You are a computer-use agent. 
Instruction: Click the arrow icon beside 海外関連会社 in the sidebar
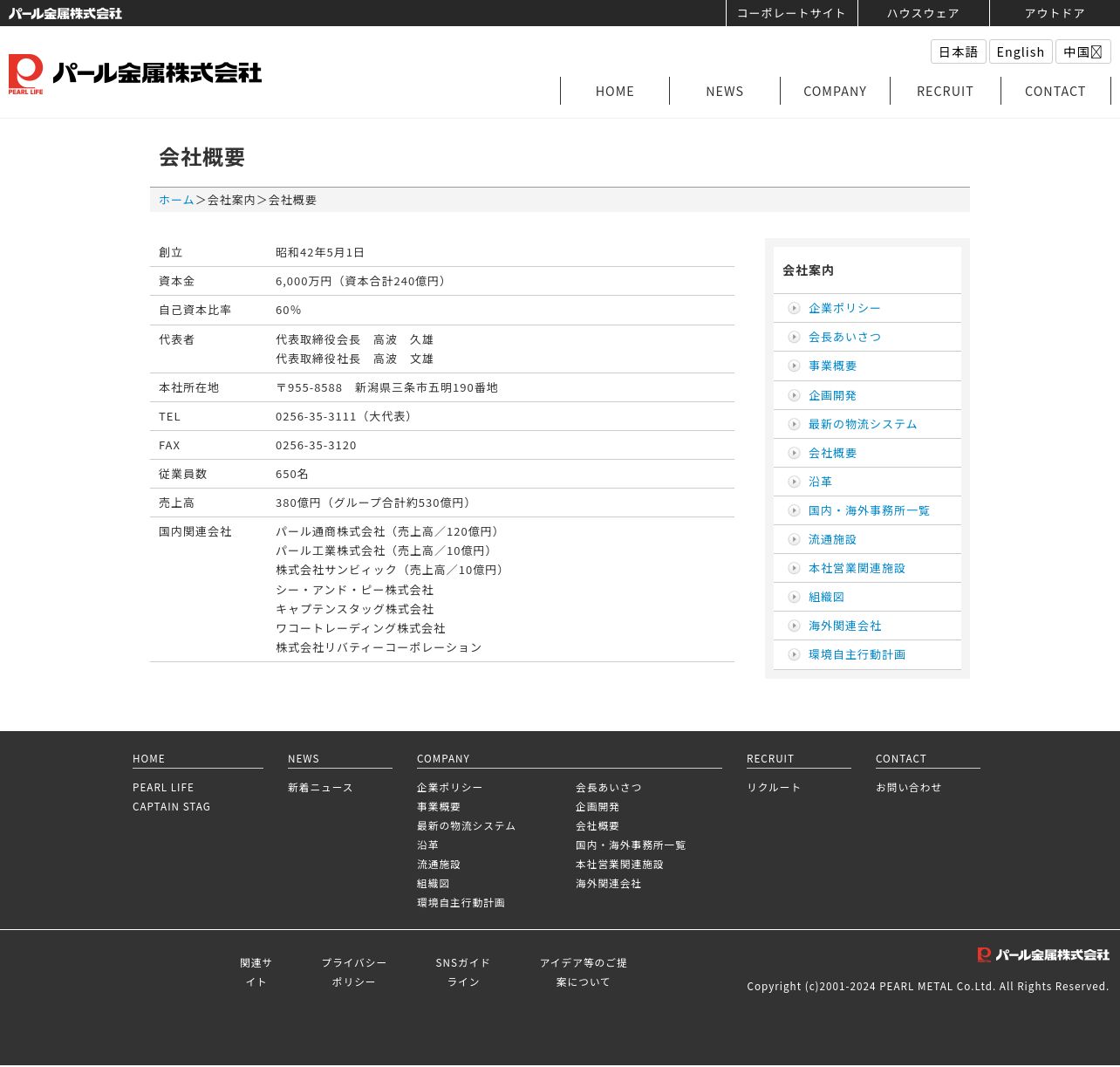pos(794,626)
